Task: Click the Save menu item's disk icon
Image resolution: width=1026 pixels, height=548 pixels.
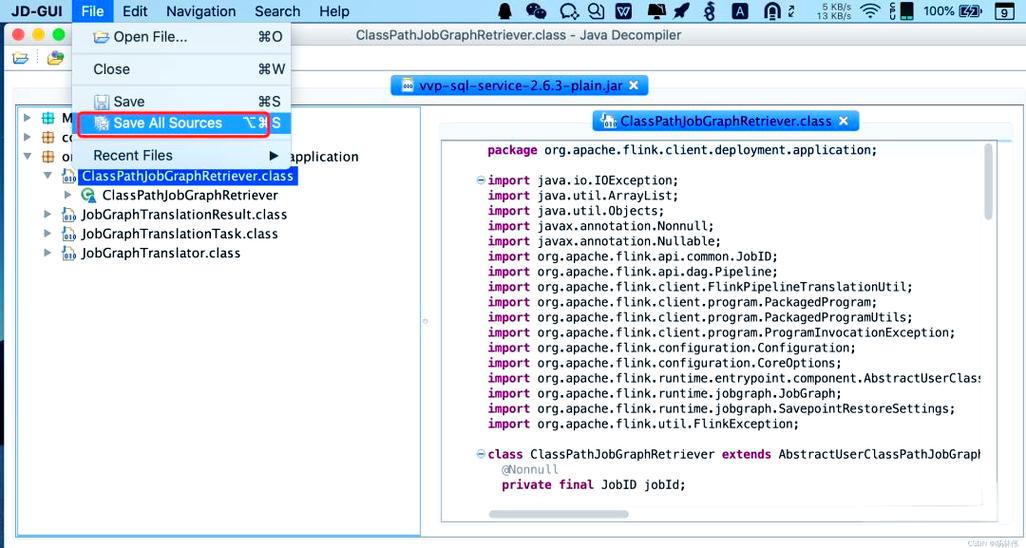Action: click(x=101, y=102)
